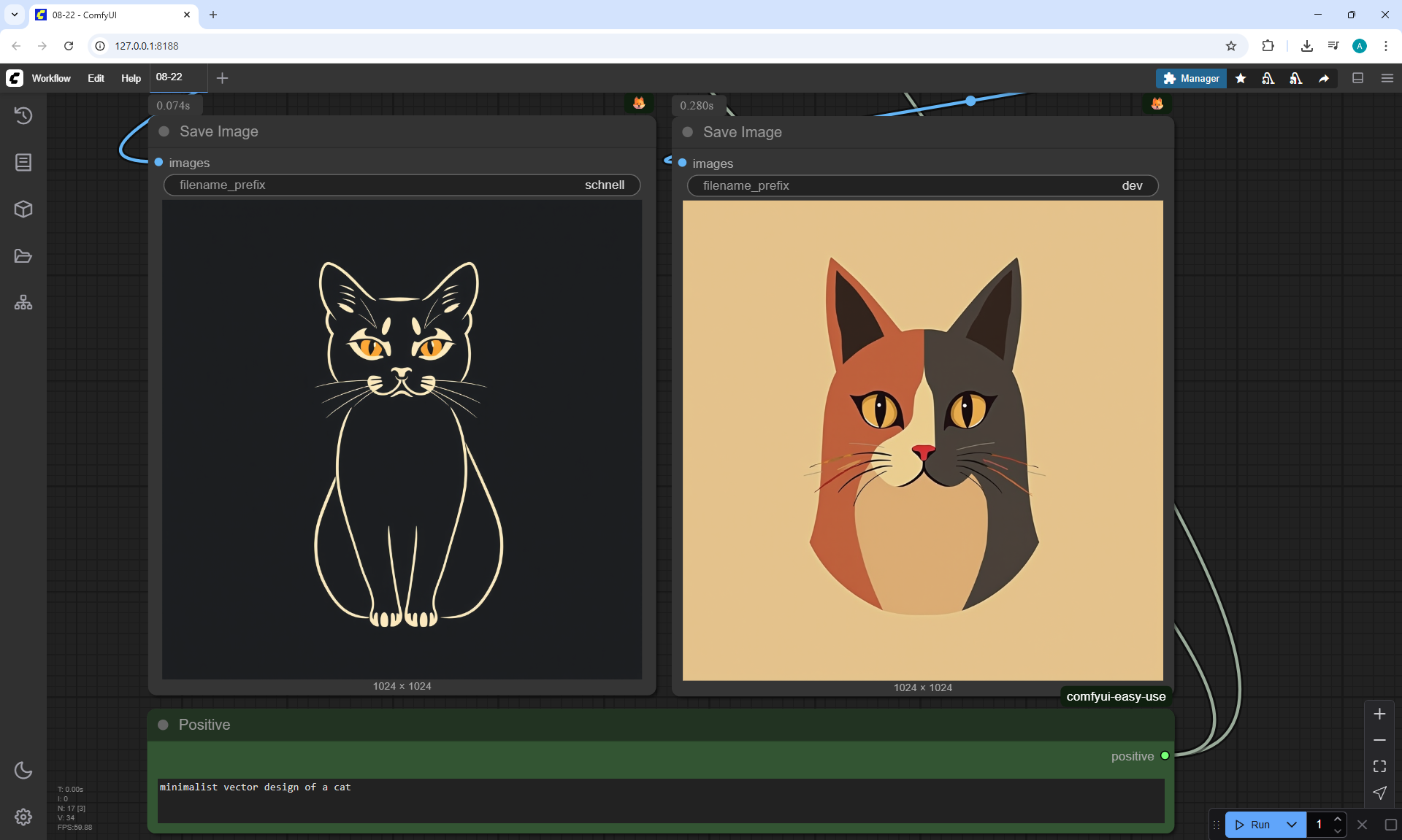Click the positive prompt text field

coord(660,800)
